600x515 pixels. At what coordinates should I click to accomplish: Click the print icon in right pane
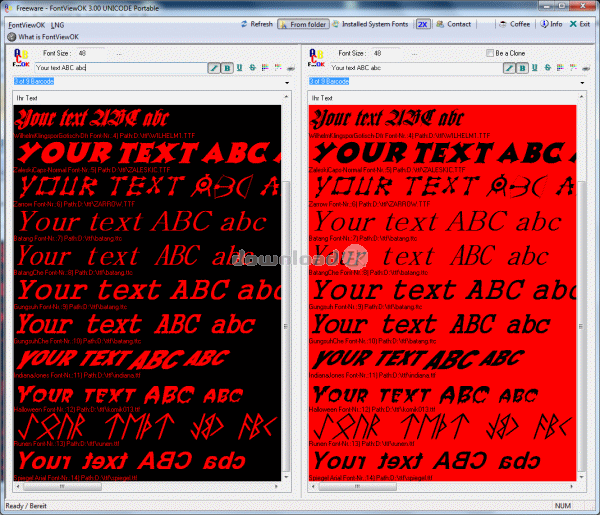coord(586,68)
